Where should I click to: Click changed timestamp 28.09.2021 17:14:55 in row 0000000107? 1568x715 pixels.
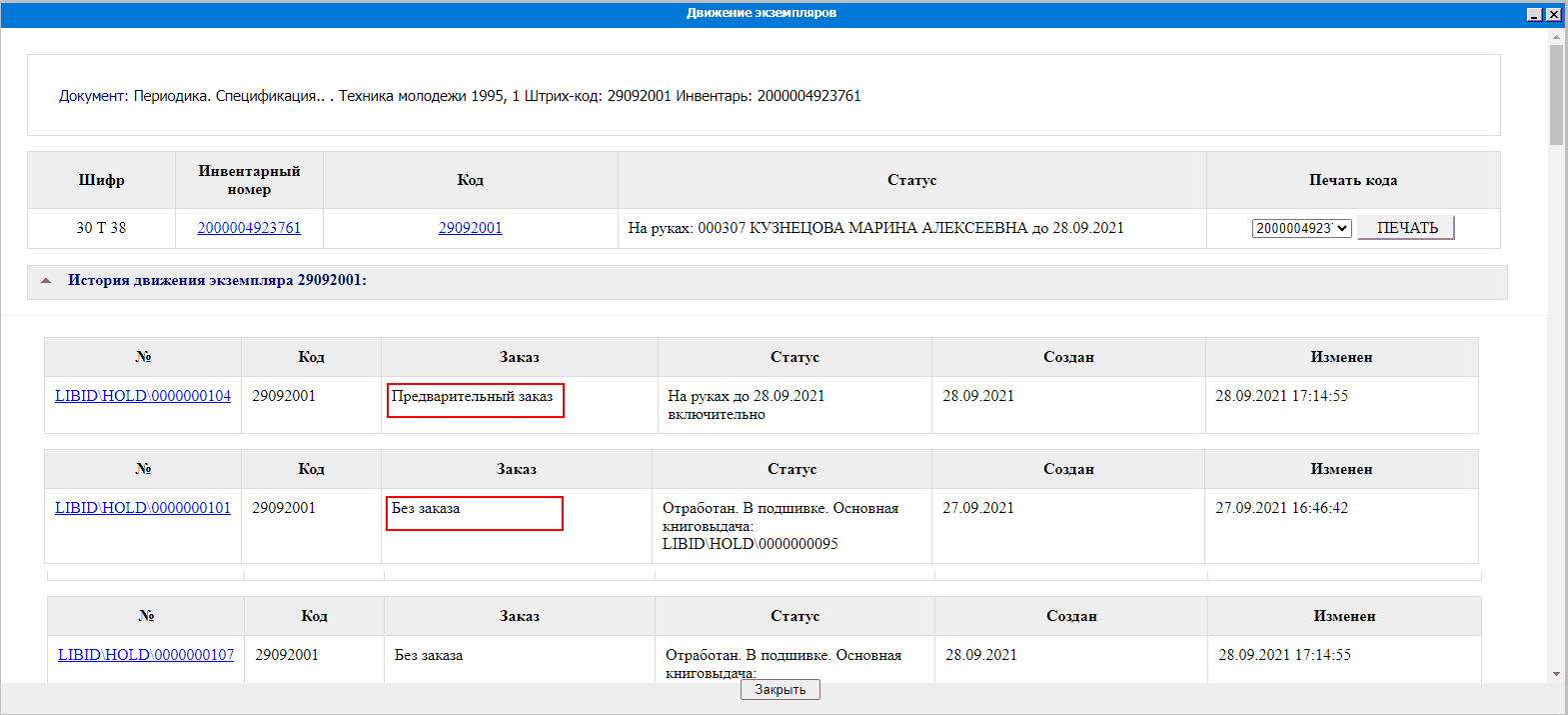pyautogui.click(x=1284, y=655)
